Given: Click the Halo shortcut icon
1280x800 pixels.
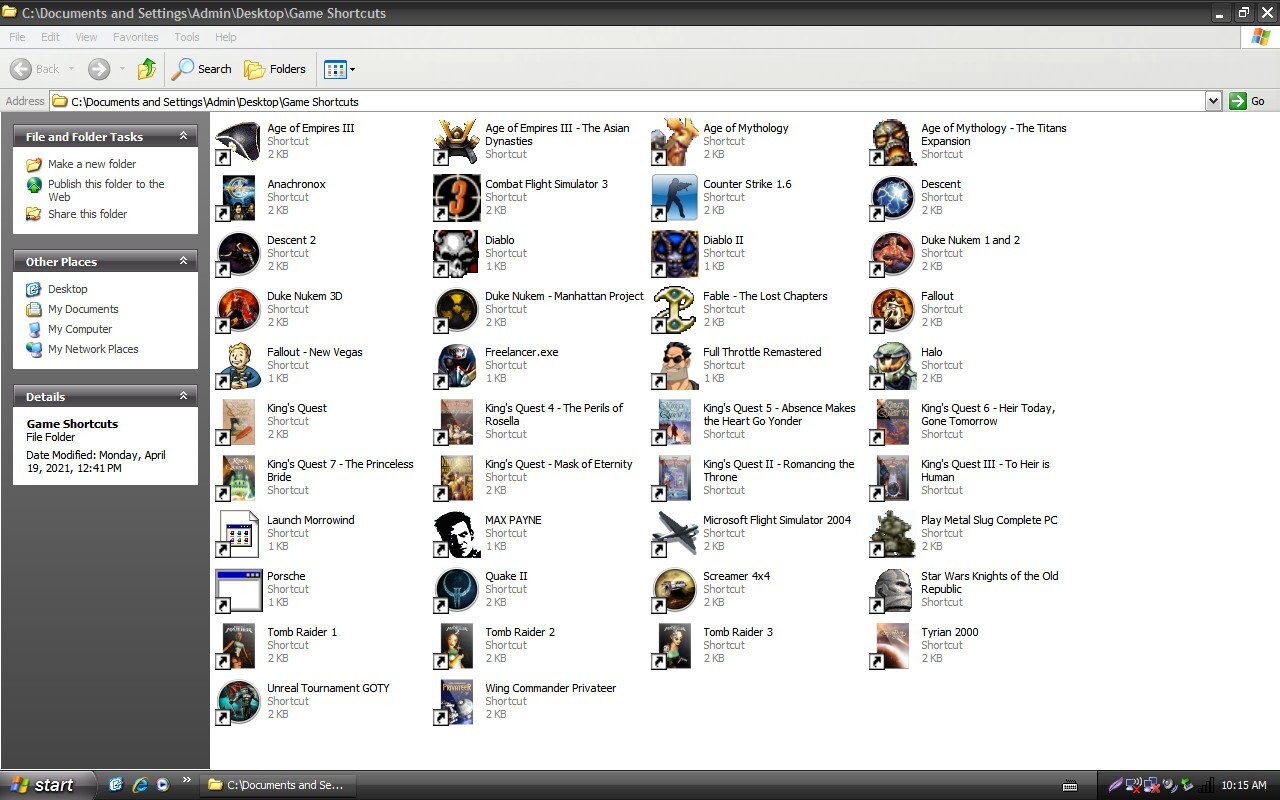Looking at the screenshot, I should tap(892, 366).
